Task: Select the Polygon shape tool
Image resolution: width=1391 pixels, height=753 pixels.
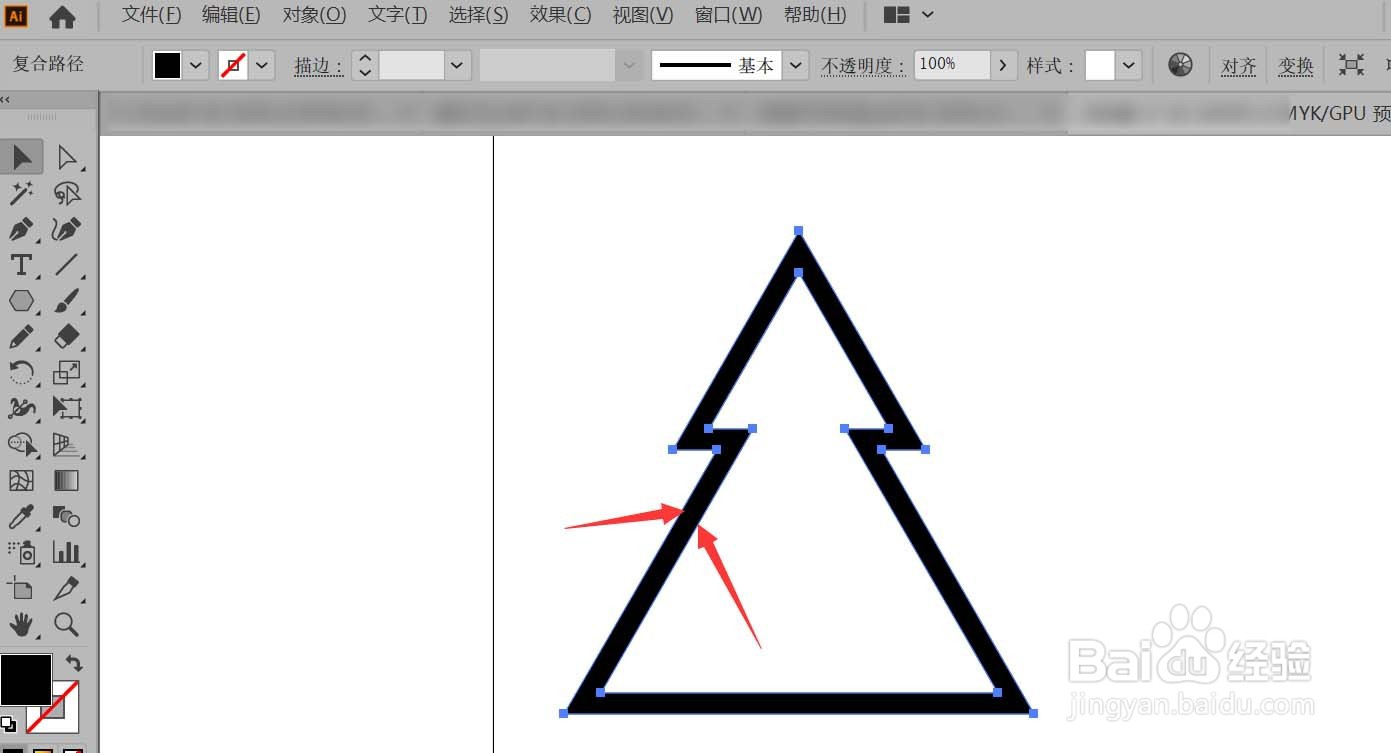Action: point(22,301)
